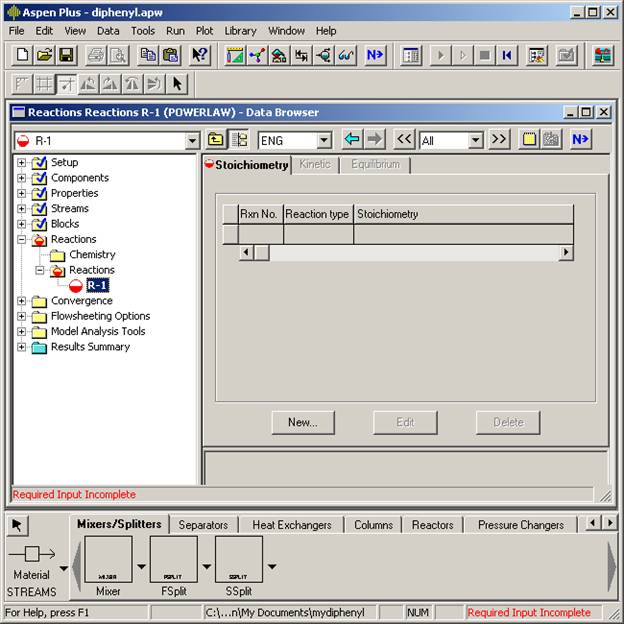The image size is (624, 624).
Task: Open the R-1 object selector dropdown
Action: point(192,141)
